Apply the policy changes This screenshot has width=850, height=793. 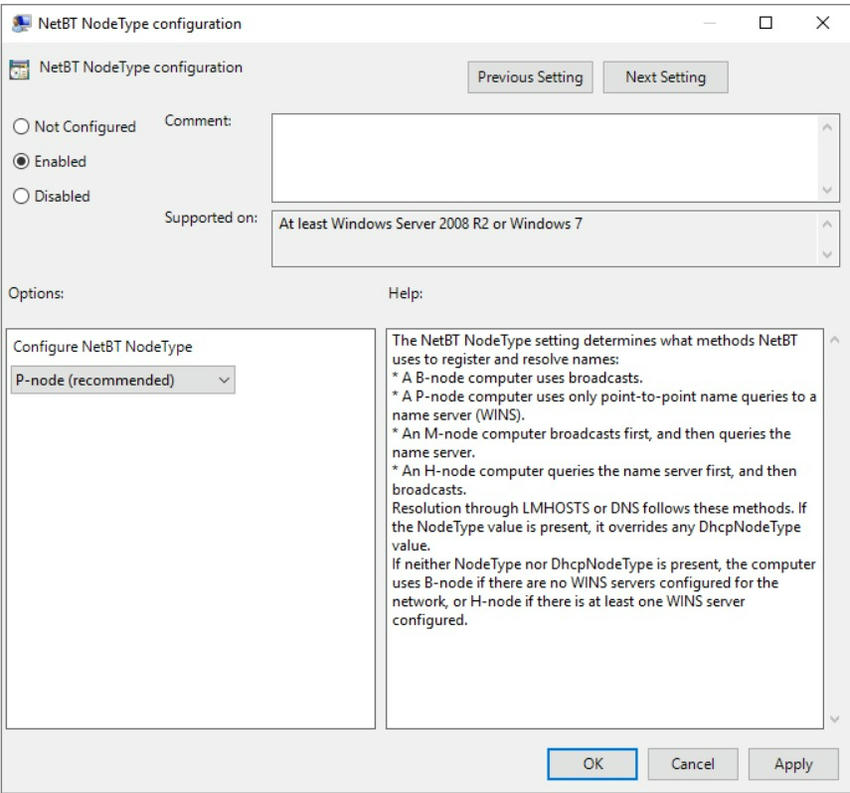[x=793, y=764]
